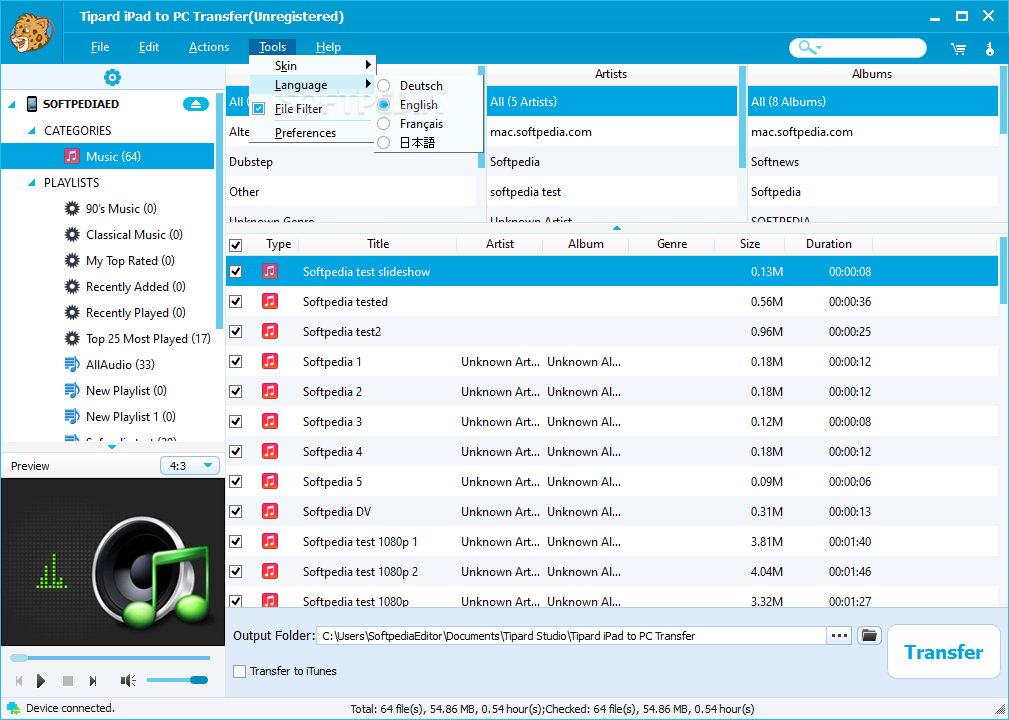Adjust the preview volume slider
The width and height of the screenshot is (1009, 720).
click(x=177, y=680)
